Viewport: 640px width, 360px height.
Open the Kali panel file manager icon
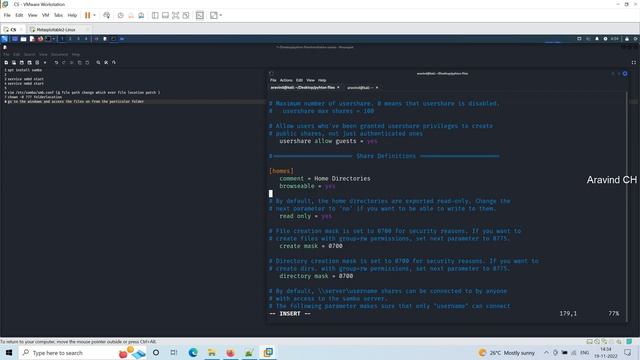[x=23, y=39]
